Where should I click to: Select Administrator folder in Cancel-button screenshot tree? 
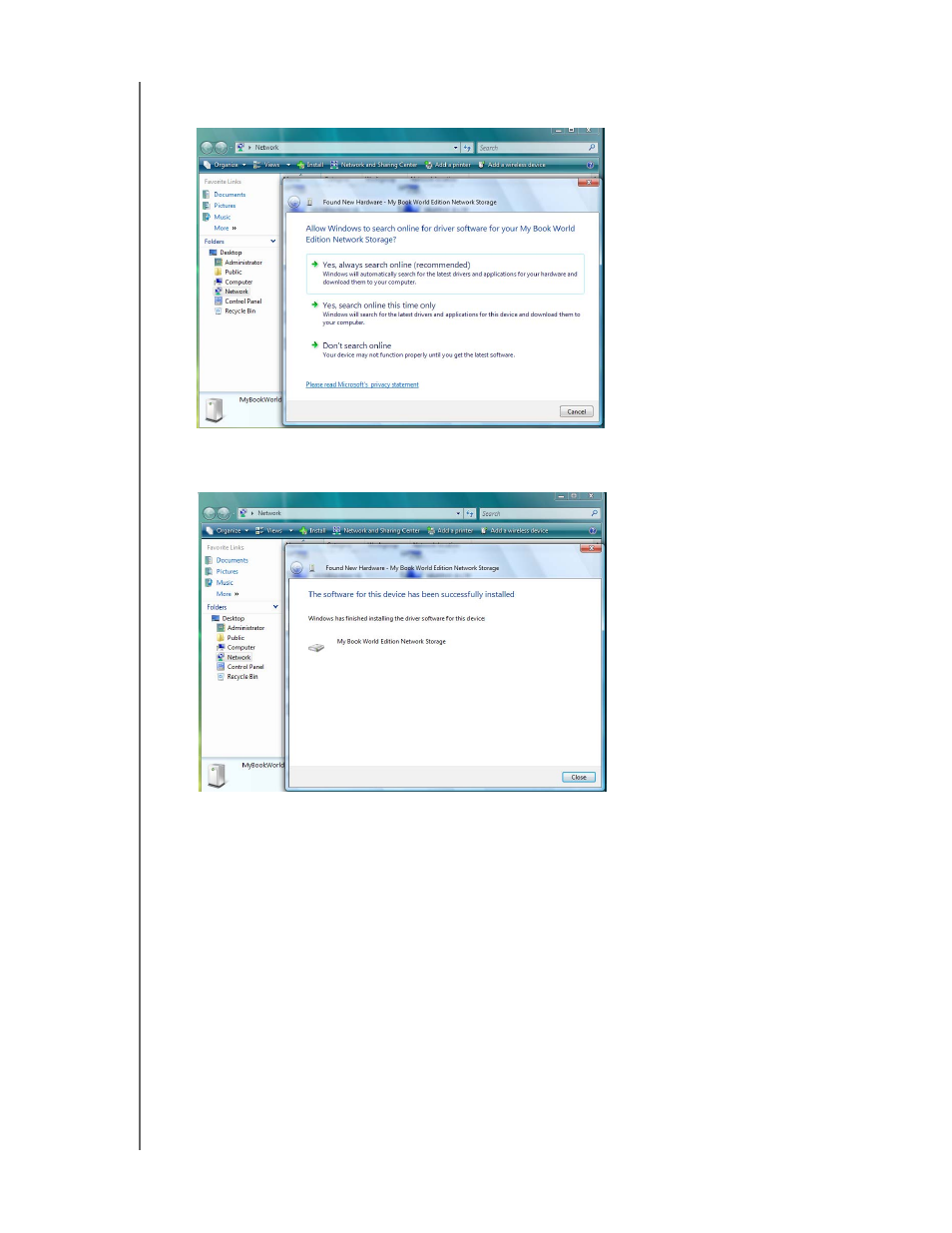point(239,263)
